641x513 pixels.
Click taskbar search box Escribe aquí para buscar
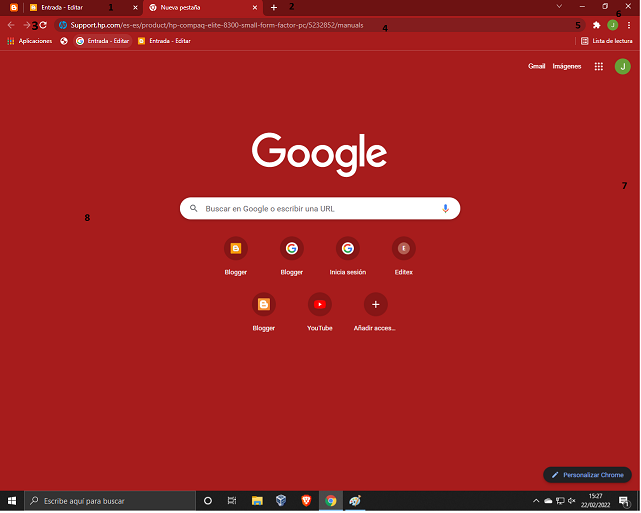tap(110, 501)
